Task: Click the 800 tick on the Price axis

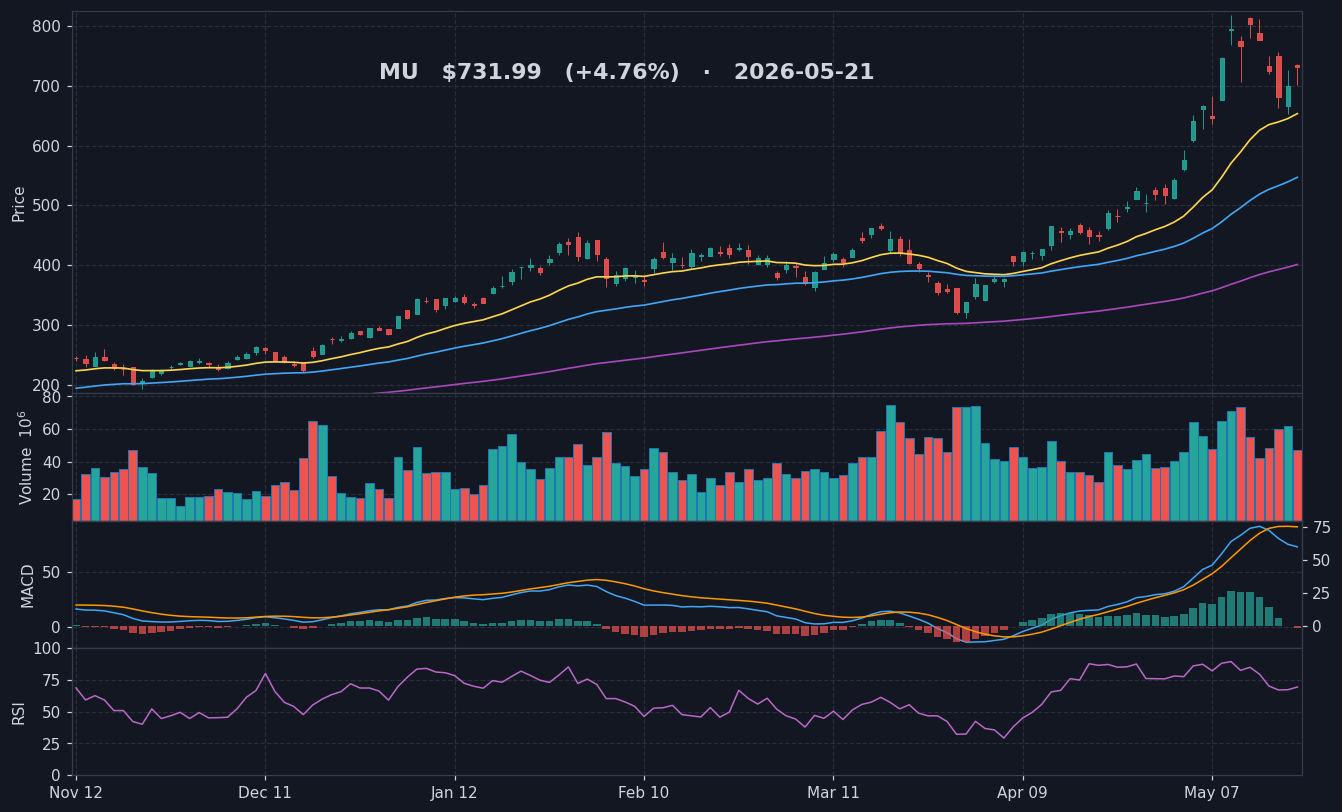Action: click(46, 27)
